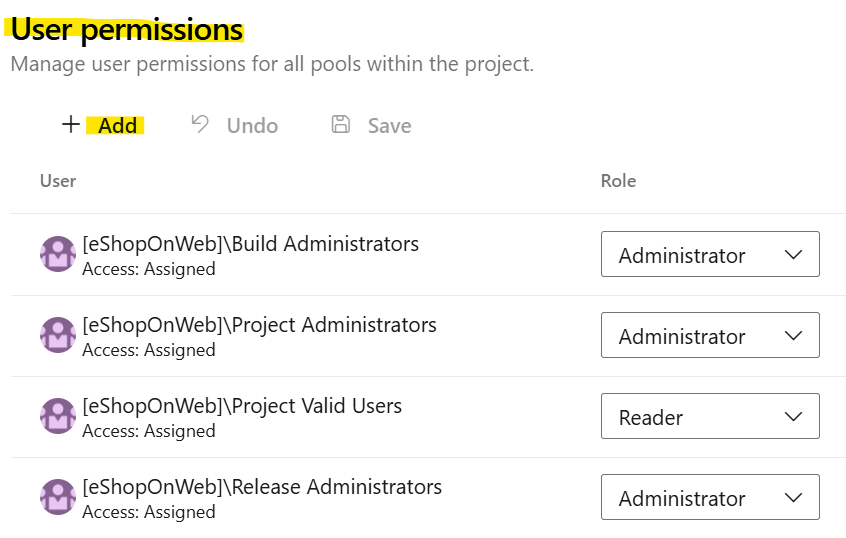Screen dimensions: 846x538
Task: Click the Project Valid Users group avatar
Action: click(58, 416)
